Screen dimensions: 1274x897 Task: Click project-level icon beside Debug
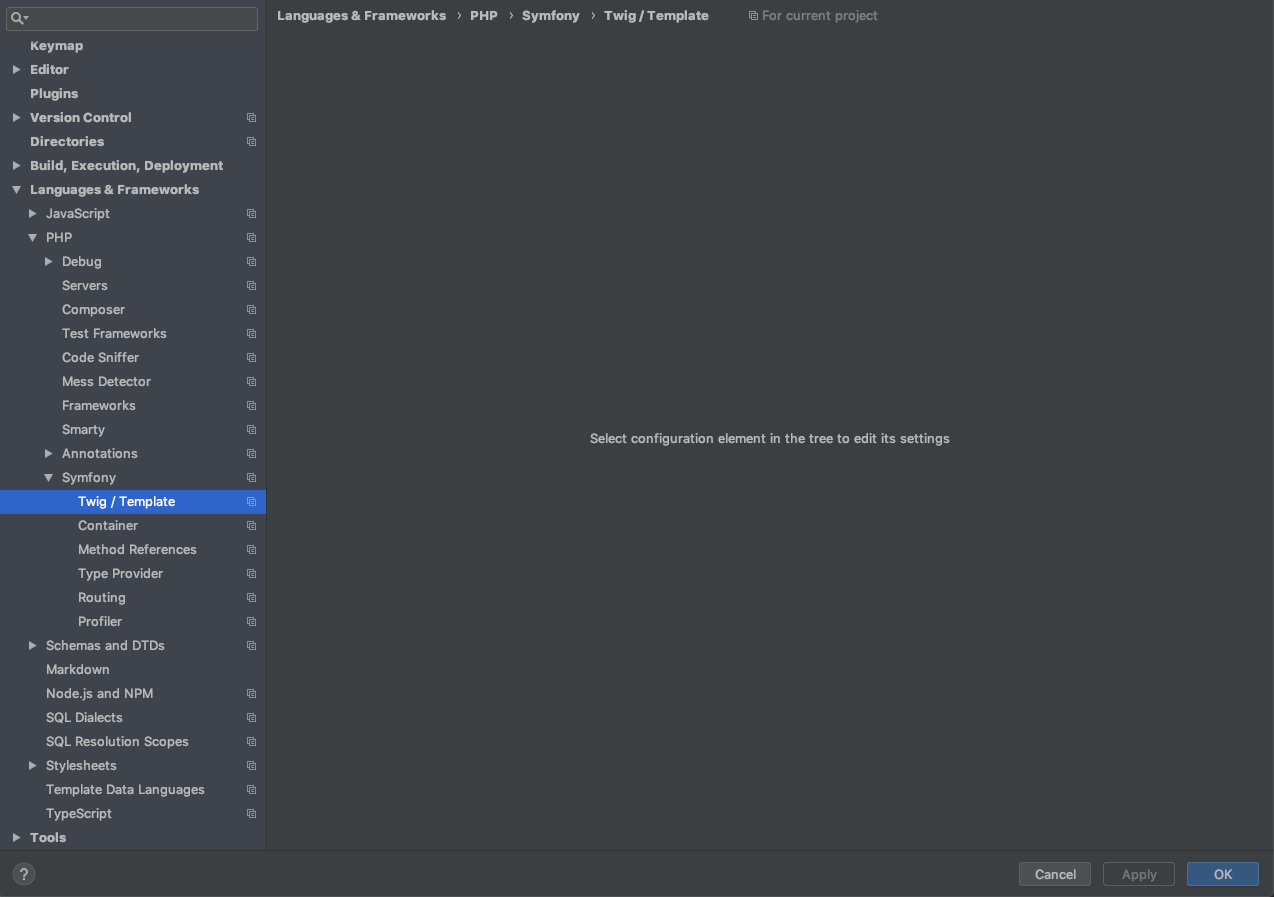pyautogui.click(x=251, y=262)
